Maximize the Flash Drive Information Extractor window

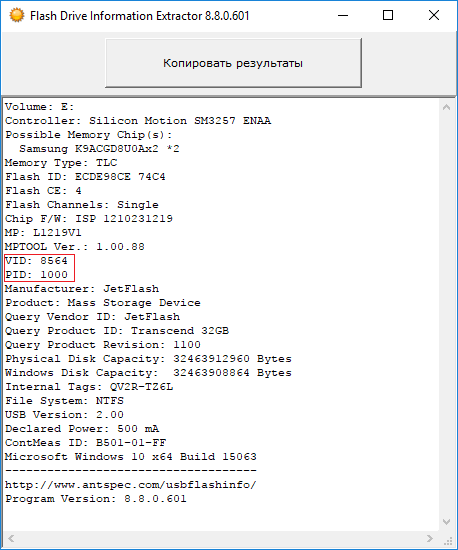(x=388, y=15)
